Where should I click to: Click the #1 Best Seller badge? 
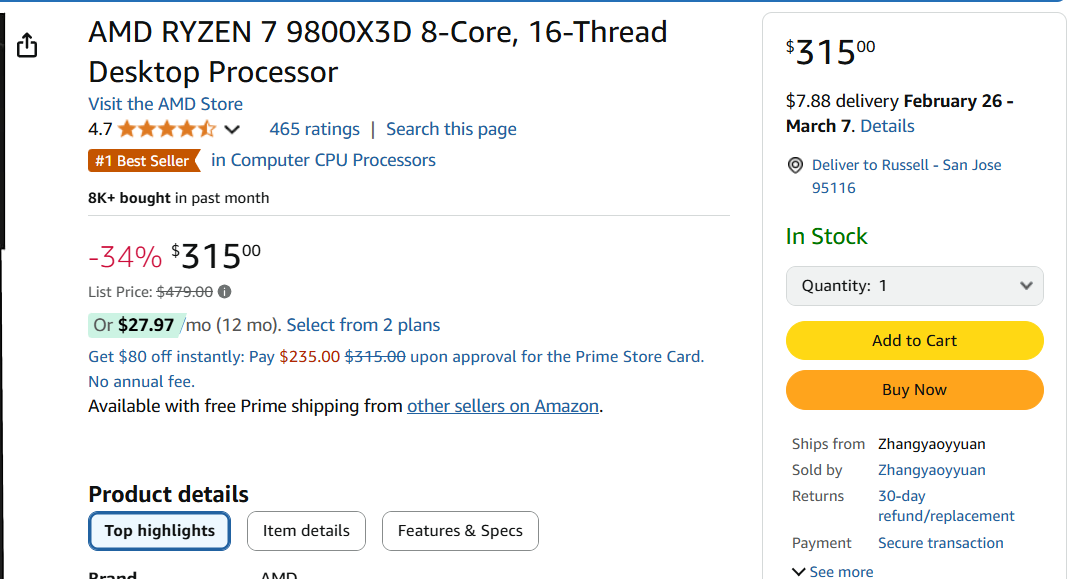coord(143,161)
